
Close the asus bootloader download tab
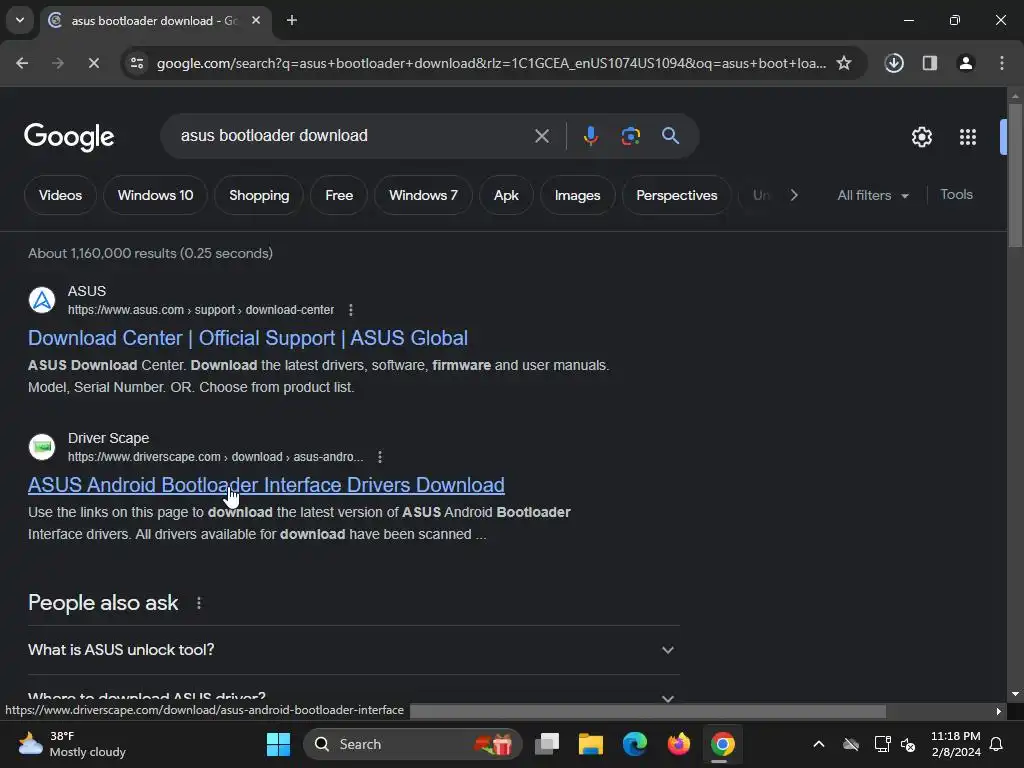tap(256, 20)
